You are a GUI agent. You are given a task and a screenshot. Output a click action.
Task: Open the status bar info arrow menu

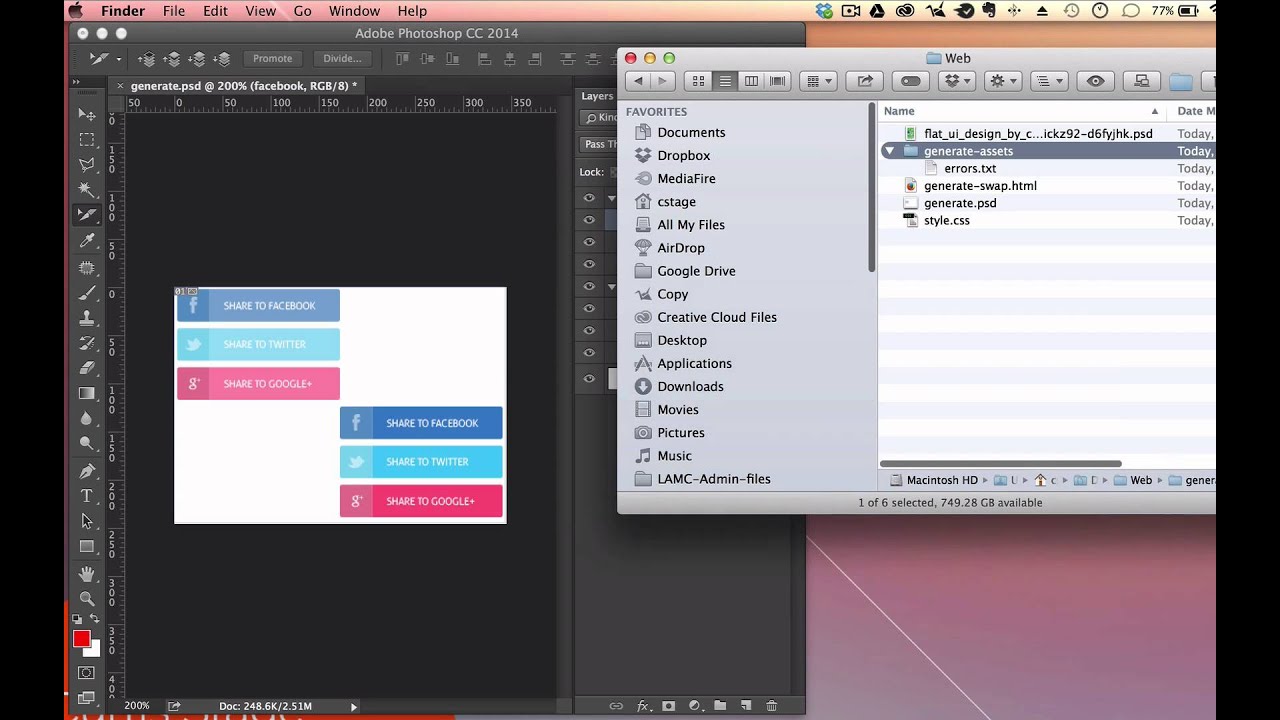[x=353, y=706]
